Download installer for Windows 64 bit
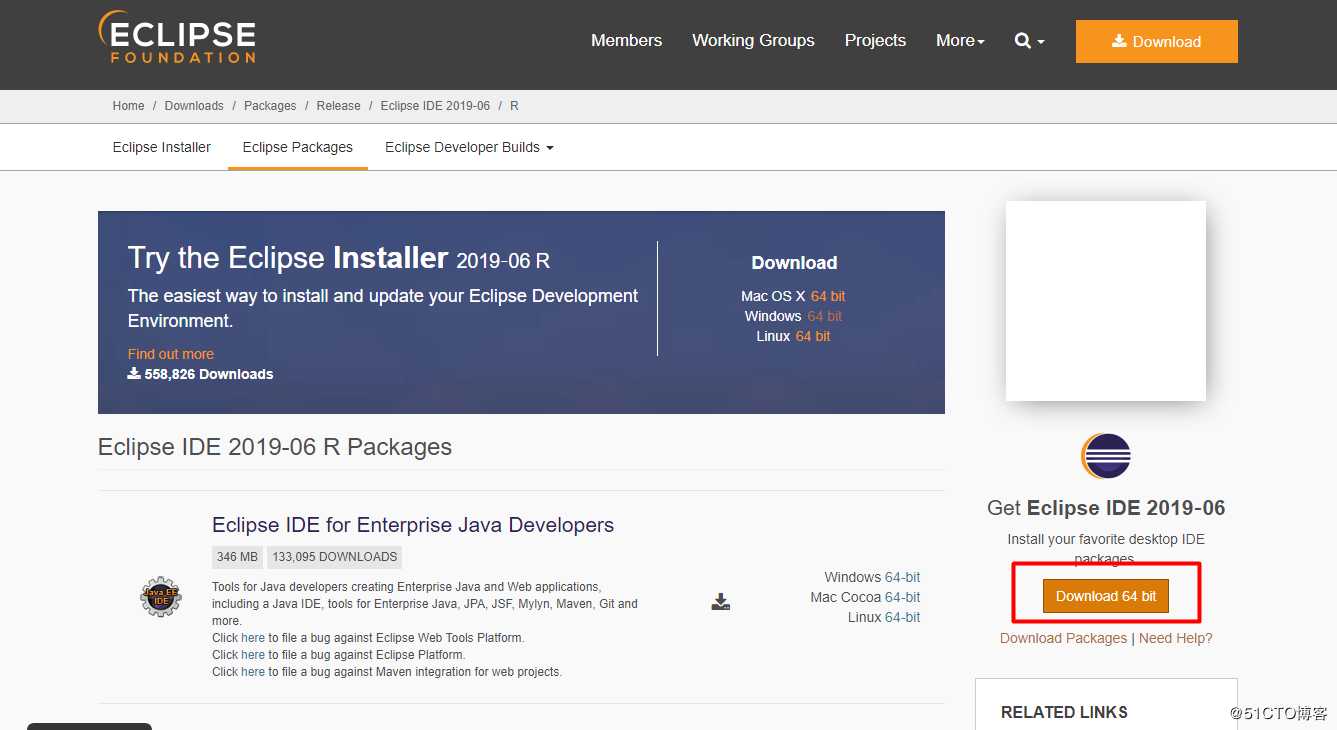 click(x=825, y=316)
